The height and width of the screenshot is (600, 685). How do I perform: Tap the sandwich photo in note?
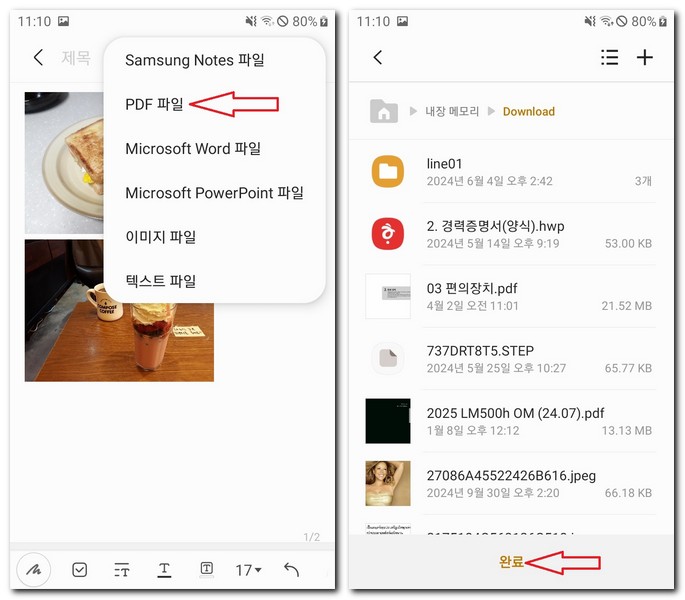point(64,163)
